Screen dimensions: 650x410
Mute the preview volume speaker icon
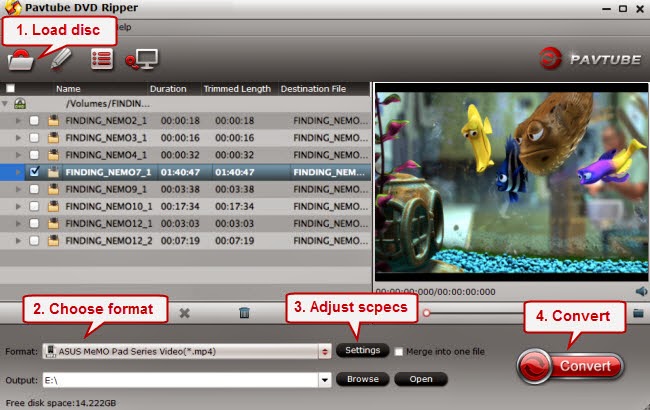(x=641, y=291)
